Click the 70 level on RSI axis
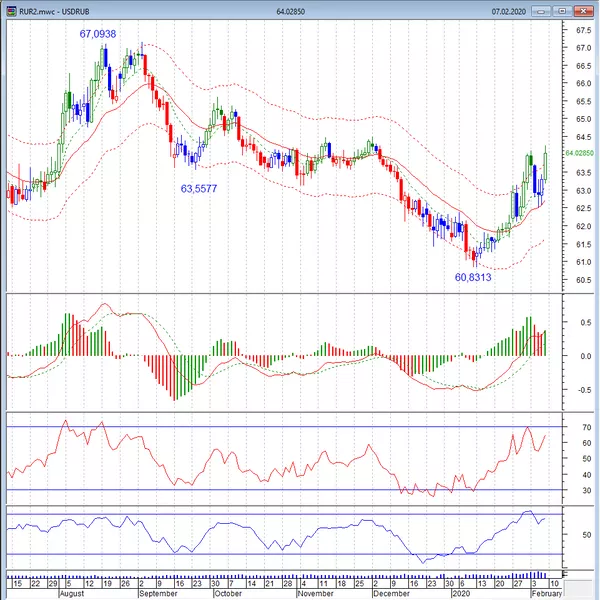 [587, 427]
